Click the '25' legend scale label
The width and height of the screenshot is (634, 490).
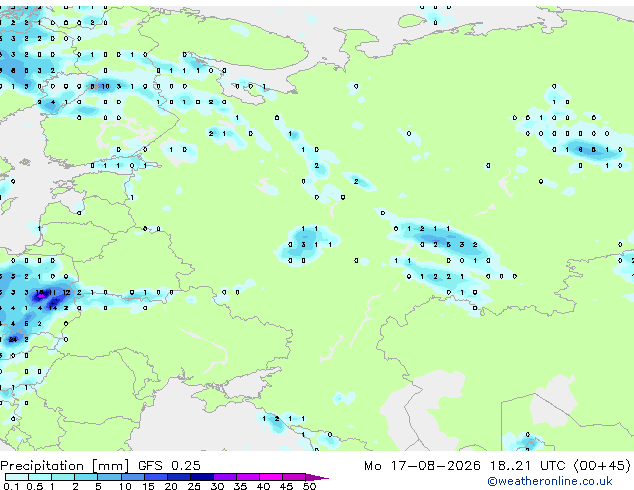[194, 486]
